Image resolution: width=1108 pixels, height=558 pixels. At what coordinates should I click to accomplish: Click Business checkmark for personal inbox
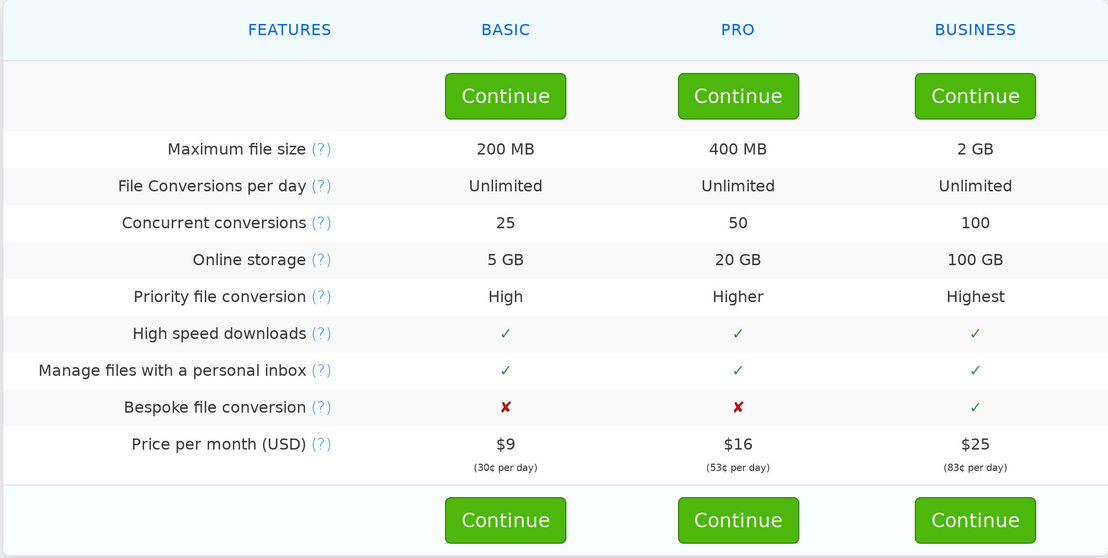coord(975,370)
